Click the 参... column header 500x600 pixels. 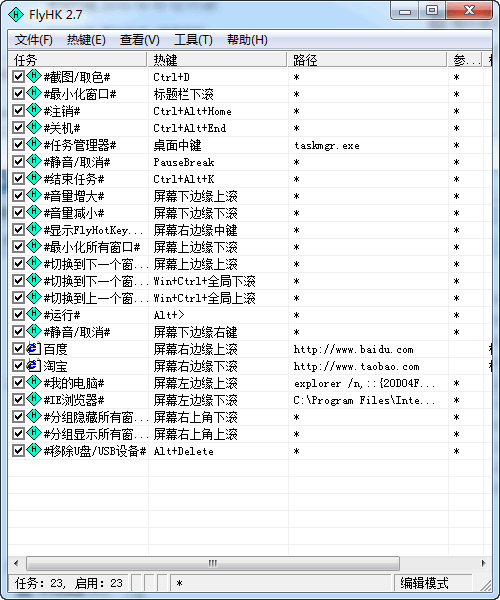click(x=465, y=60)
